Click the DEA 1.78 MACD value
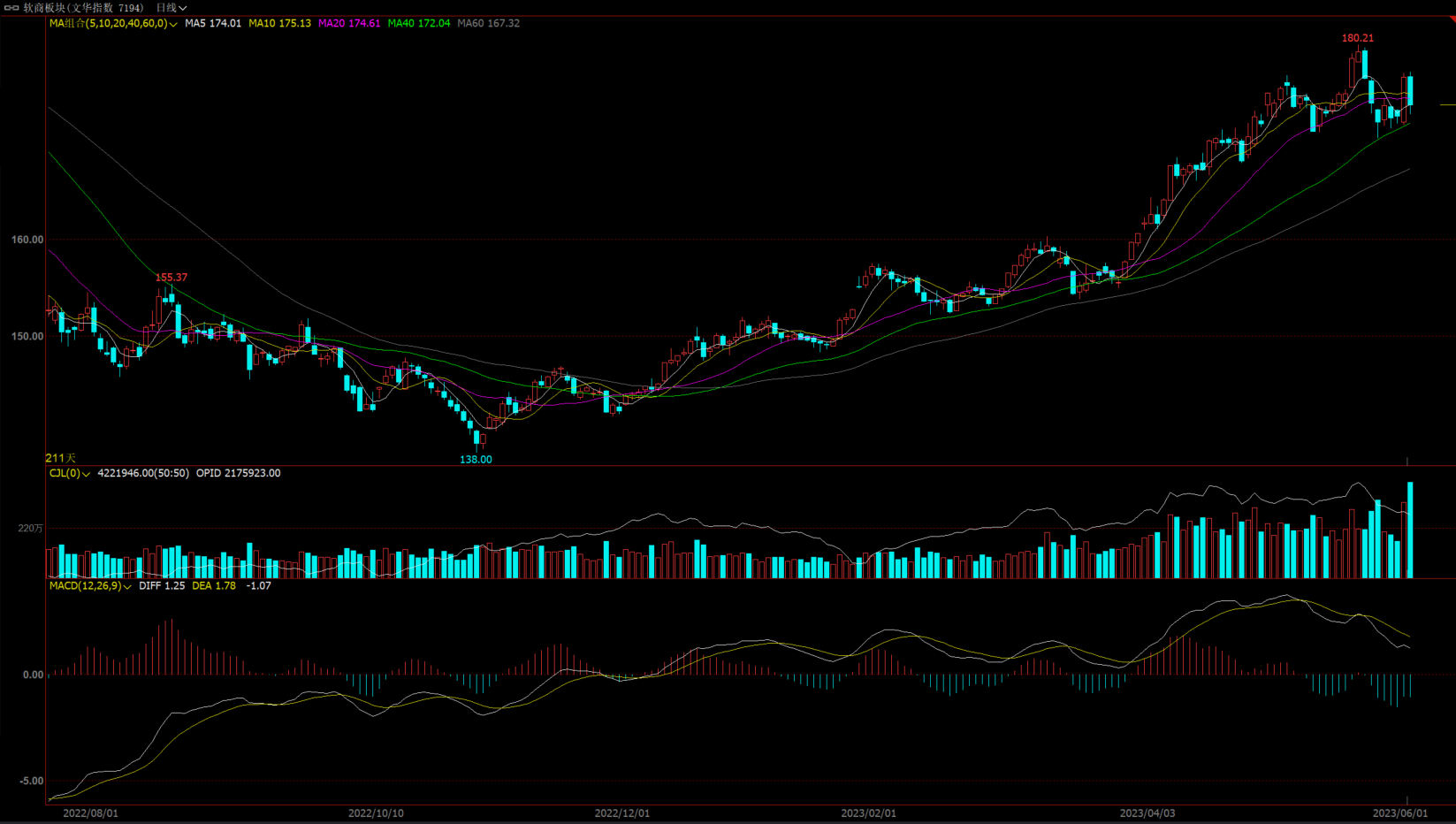Viewport: 1456px width, 824px height. tap(214, 585)
